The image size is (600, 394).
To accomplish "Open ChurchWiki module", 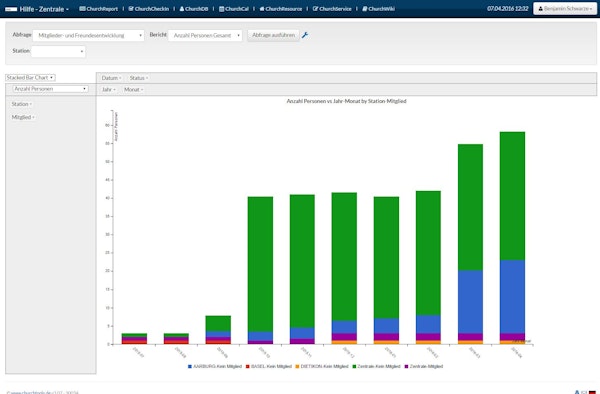I will 378,9.
